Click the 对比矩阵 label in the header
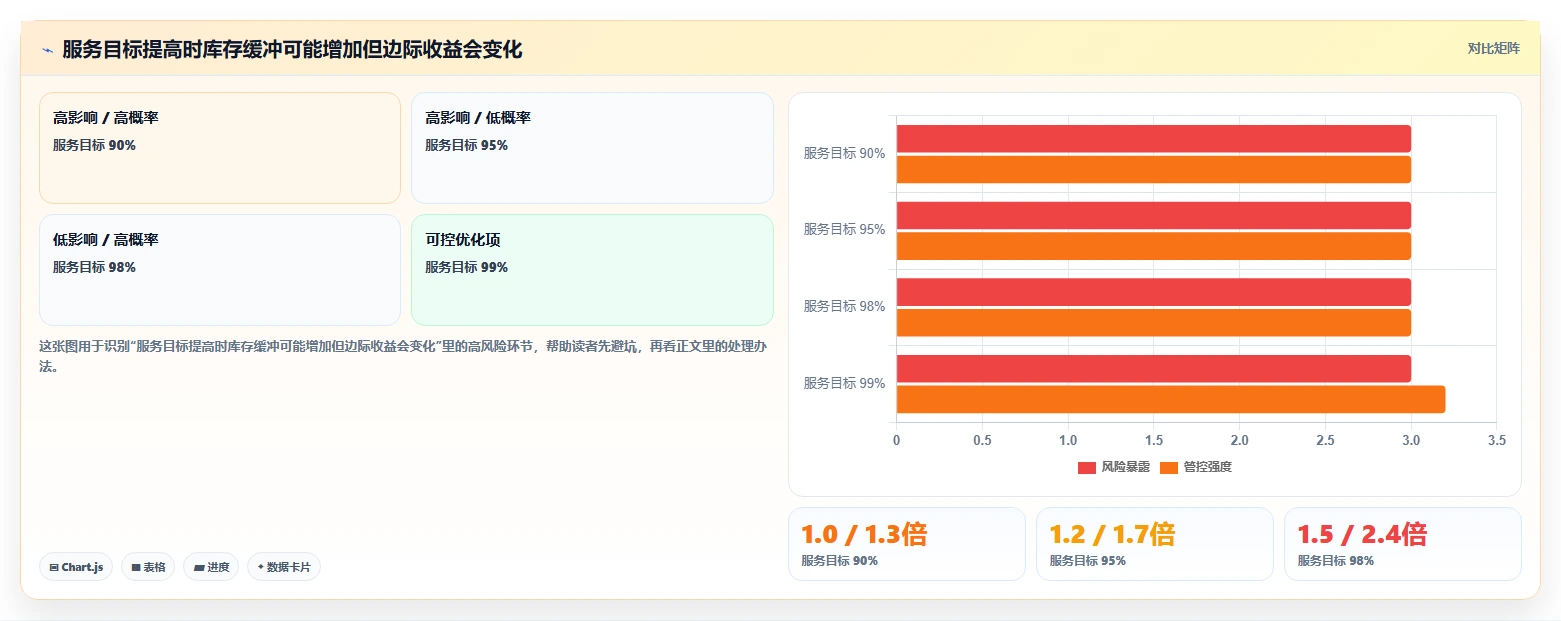The width and height of the screenshot is (1561, 621). [x=1493, y=49]
